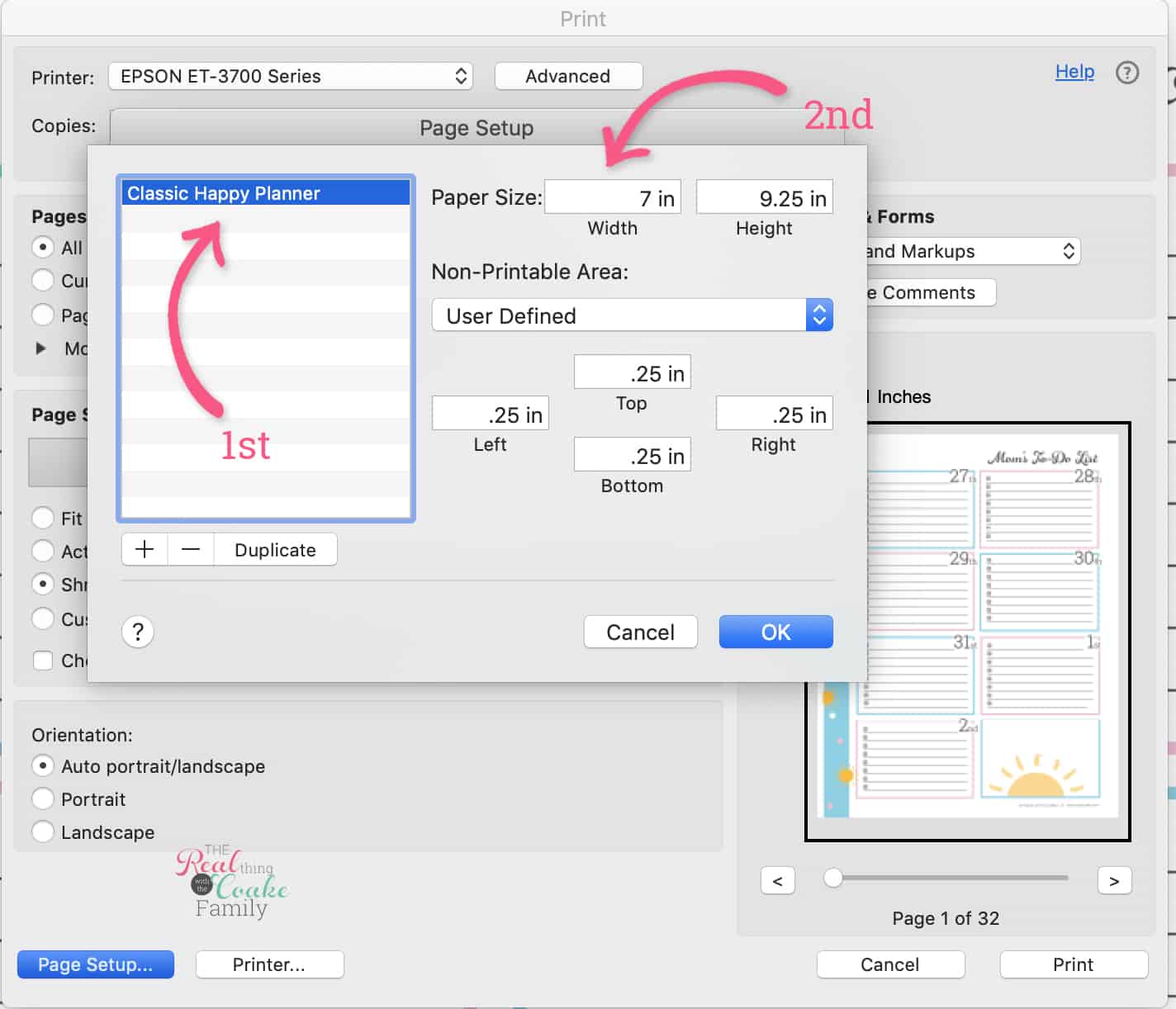This screenshot has width=1176, height=1009.
Task: Select the All pages radio button
Action: 43,248
